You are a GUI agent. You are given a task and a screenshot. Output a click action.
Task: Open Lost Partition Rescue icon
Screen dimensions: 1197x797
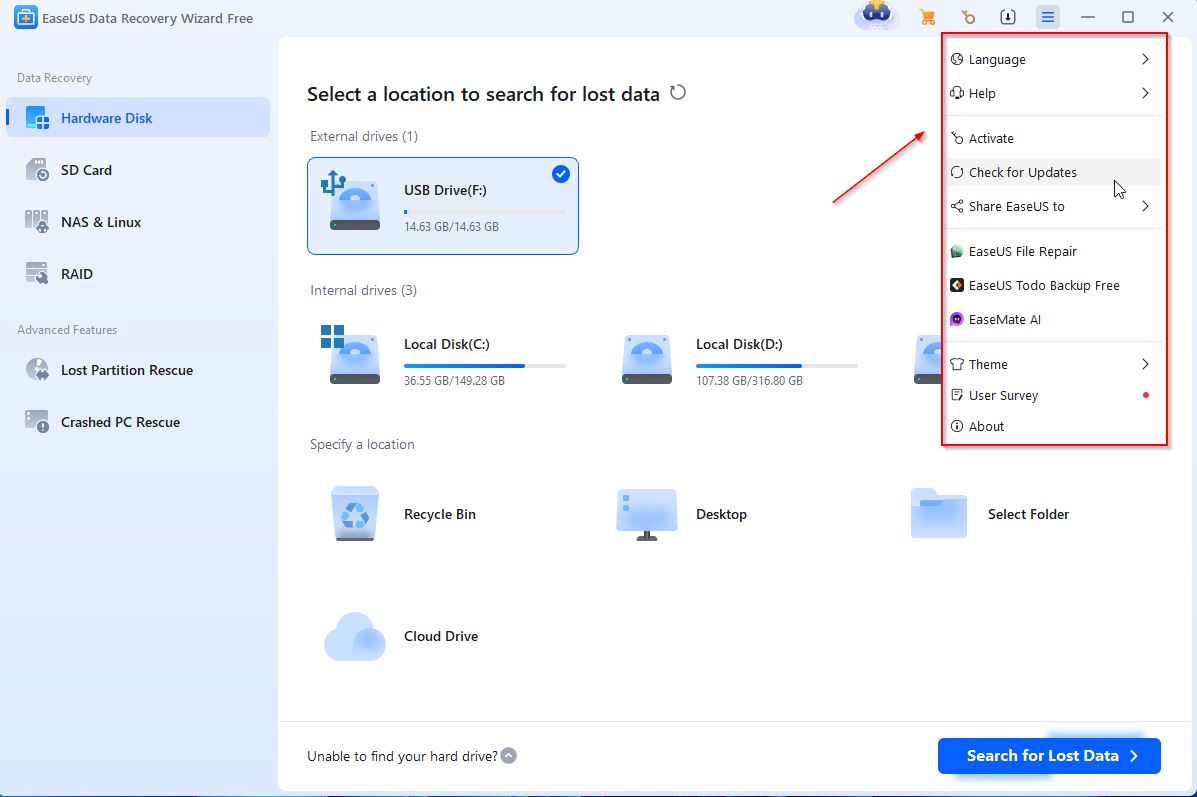coord(37,369)
